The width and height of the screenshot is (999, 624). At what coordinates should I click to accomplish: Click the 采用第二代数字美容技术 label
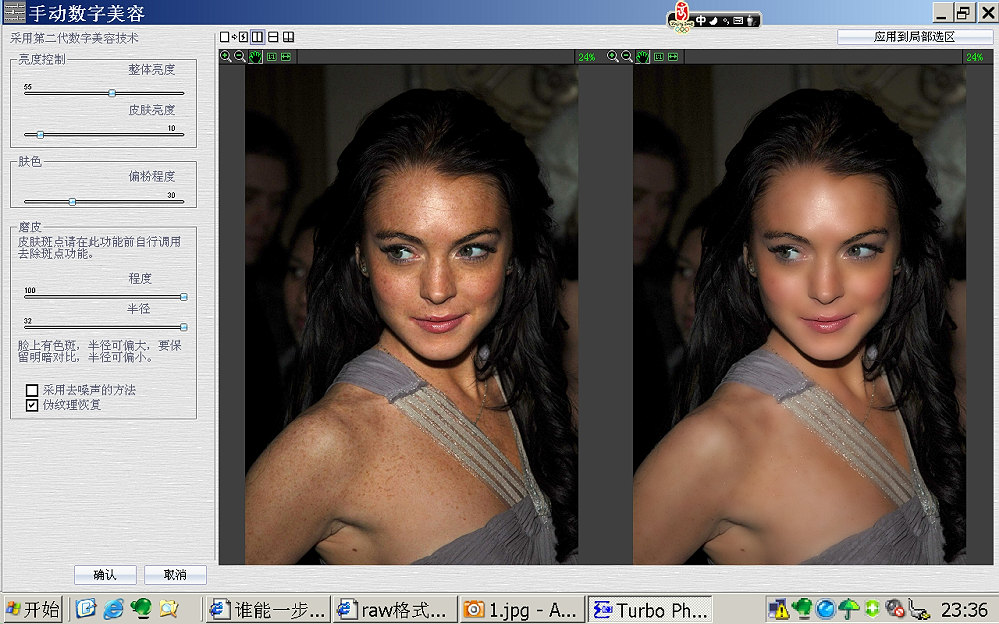(75, 38)
